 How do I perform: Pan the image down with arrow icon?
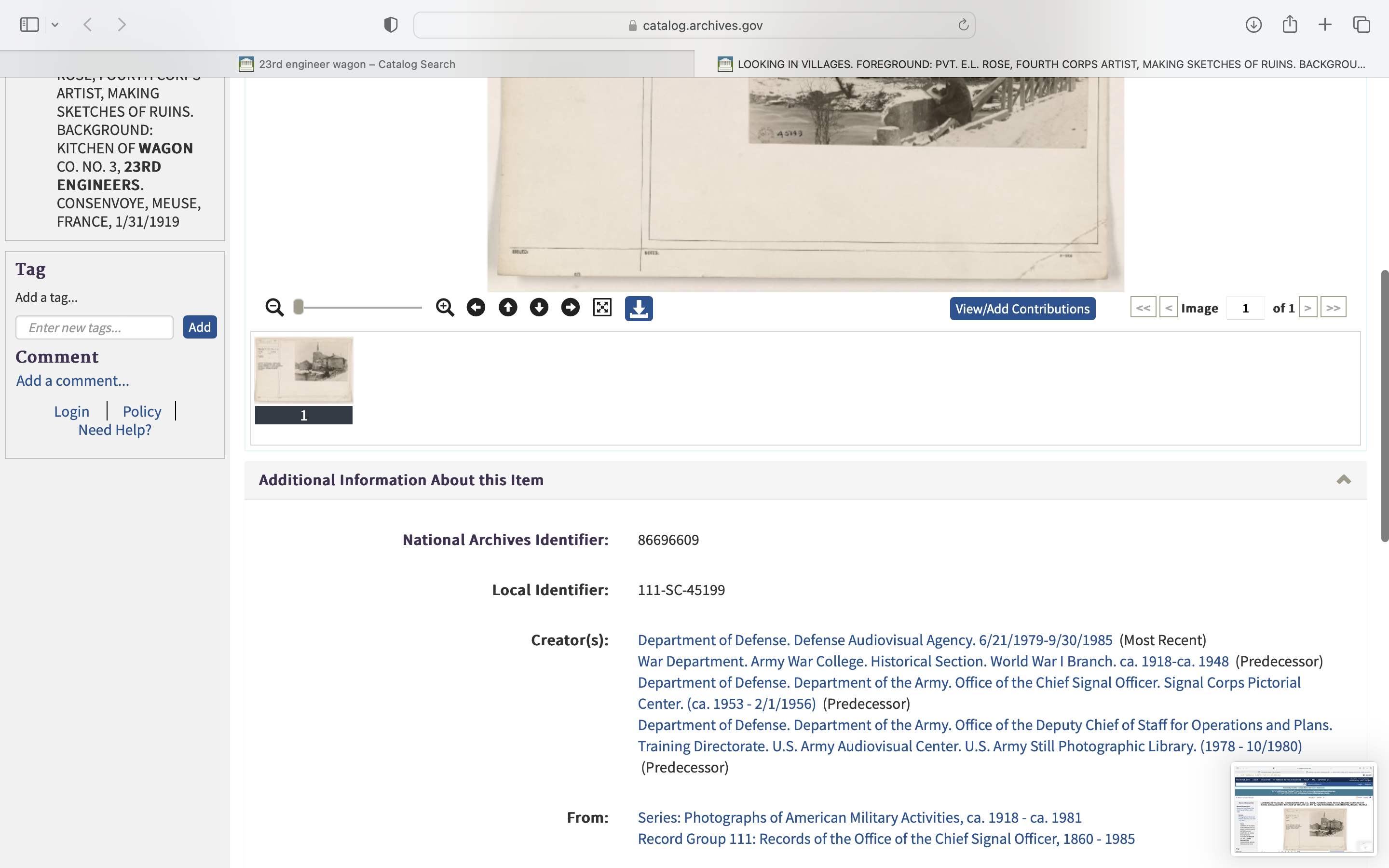[x=539, y=308]
